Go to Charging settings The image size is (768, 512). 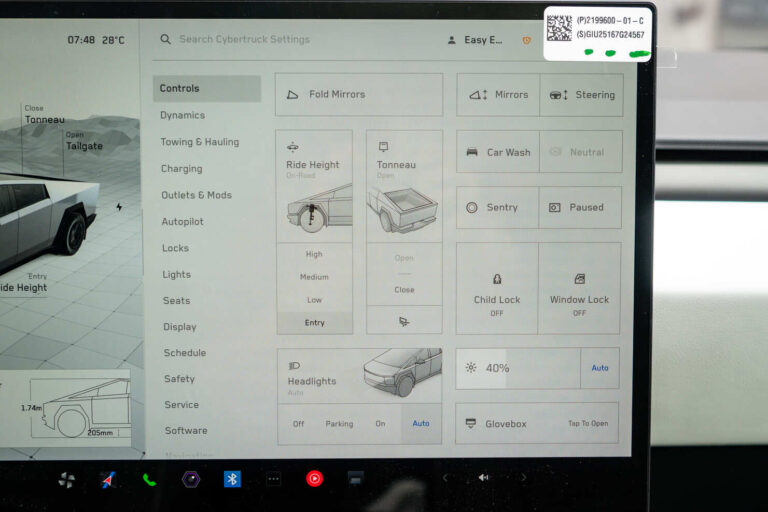(x=181, y=169)
